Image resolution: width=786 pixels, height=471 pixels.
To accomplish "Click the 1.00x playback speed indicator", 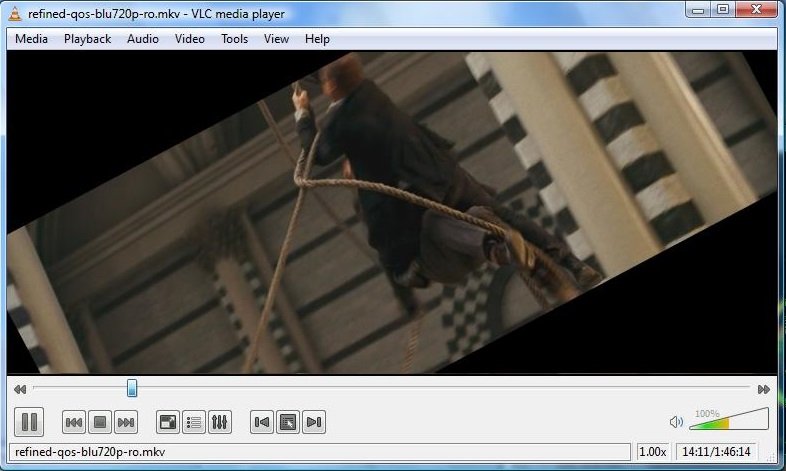I will (x=653, y=452).
